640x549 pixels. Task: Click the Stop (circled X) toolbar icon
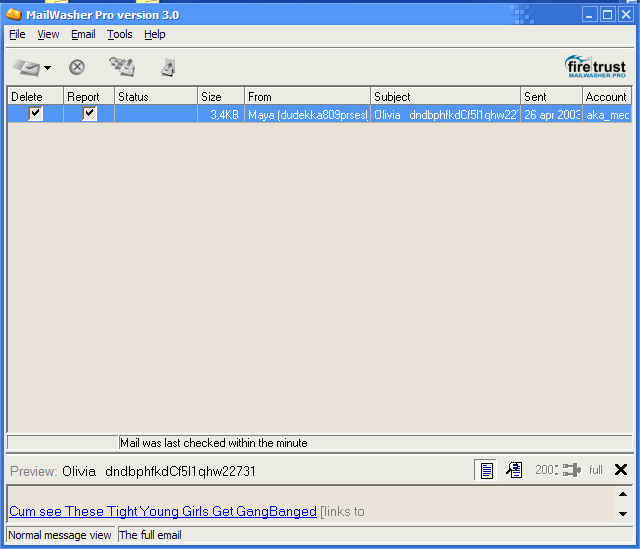point(77,67)
